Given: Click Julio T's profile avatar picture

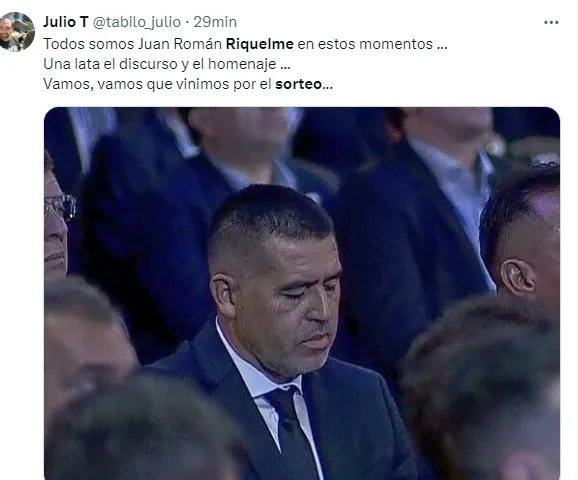Looking at the screenshot, I should pyautogui.click(x=17, y=32).
